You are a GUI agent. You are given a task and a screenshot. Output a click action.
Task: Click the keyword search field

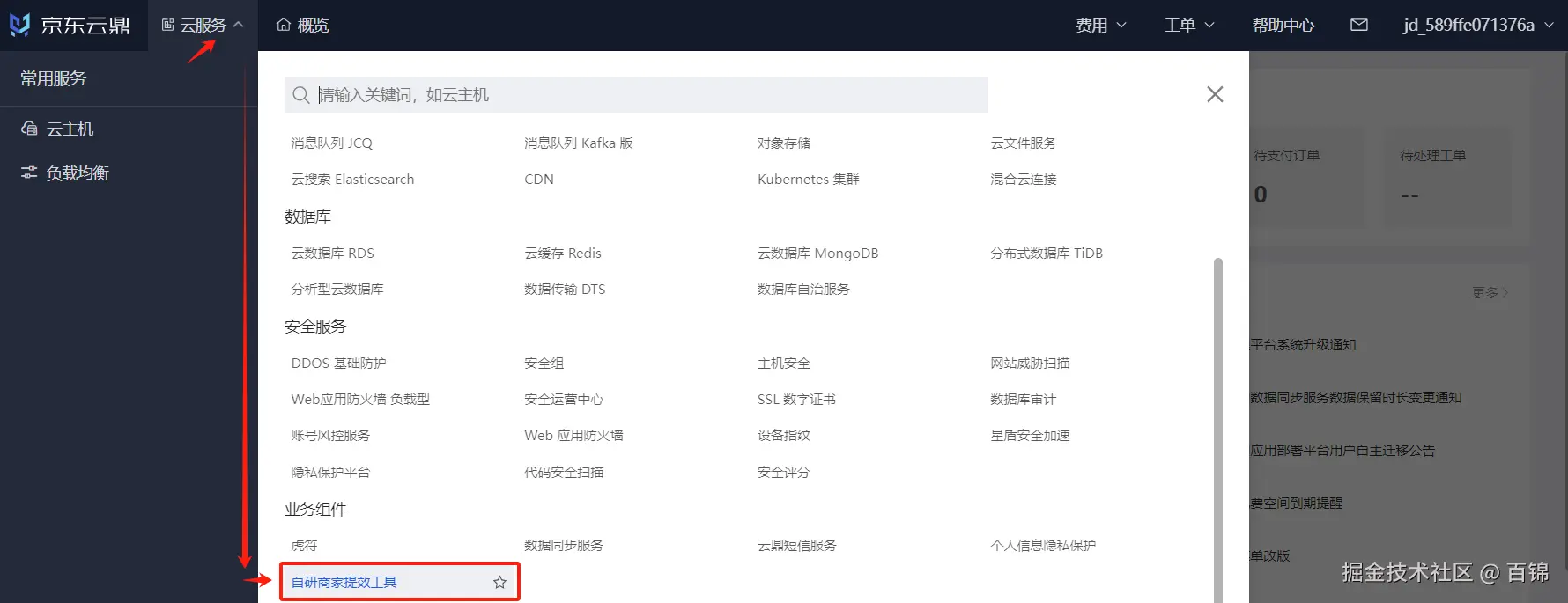tap(636, 95)
